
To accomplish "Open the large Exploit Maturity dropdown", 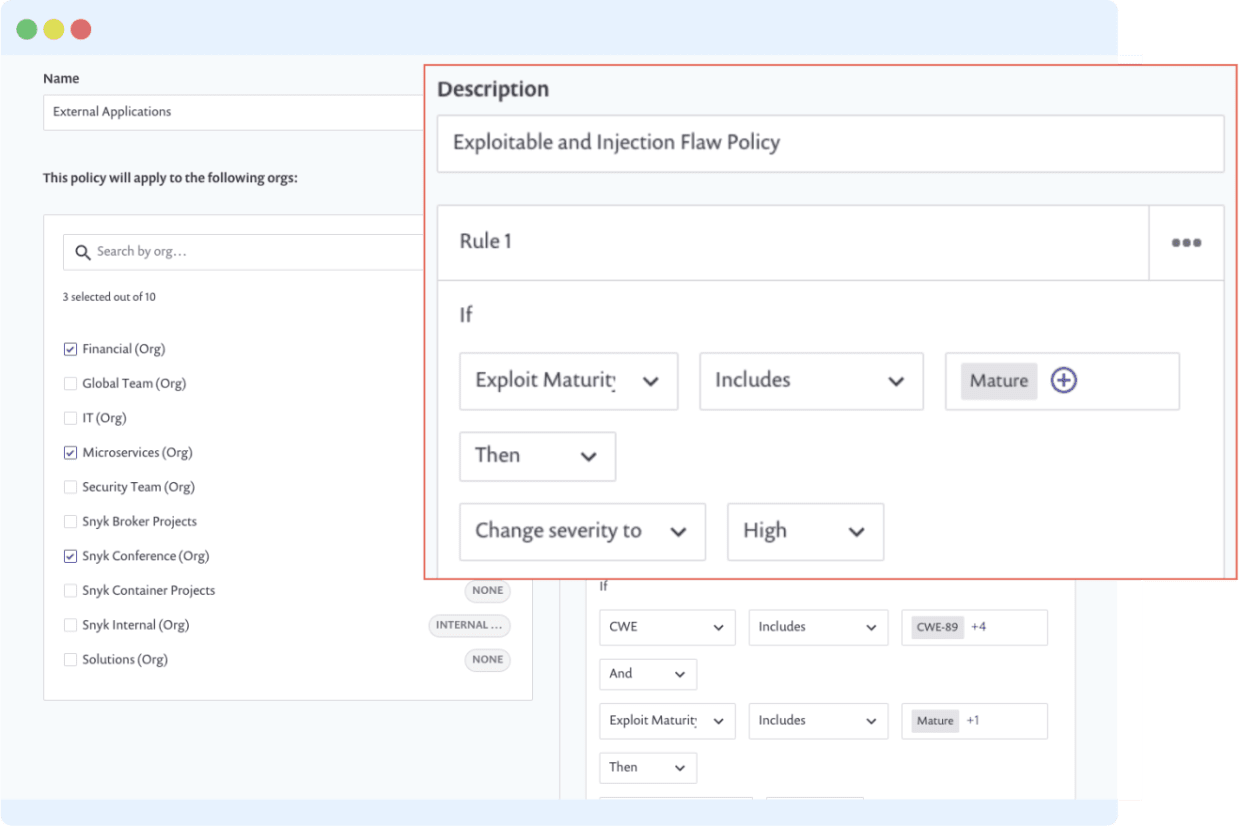I will click(569, 381).
